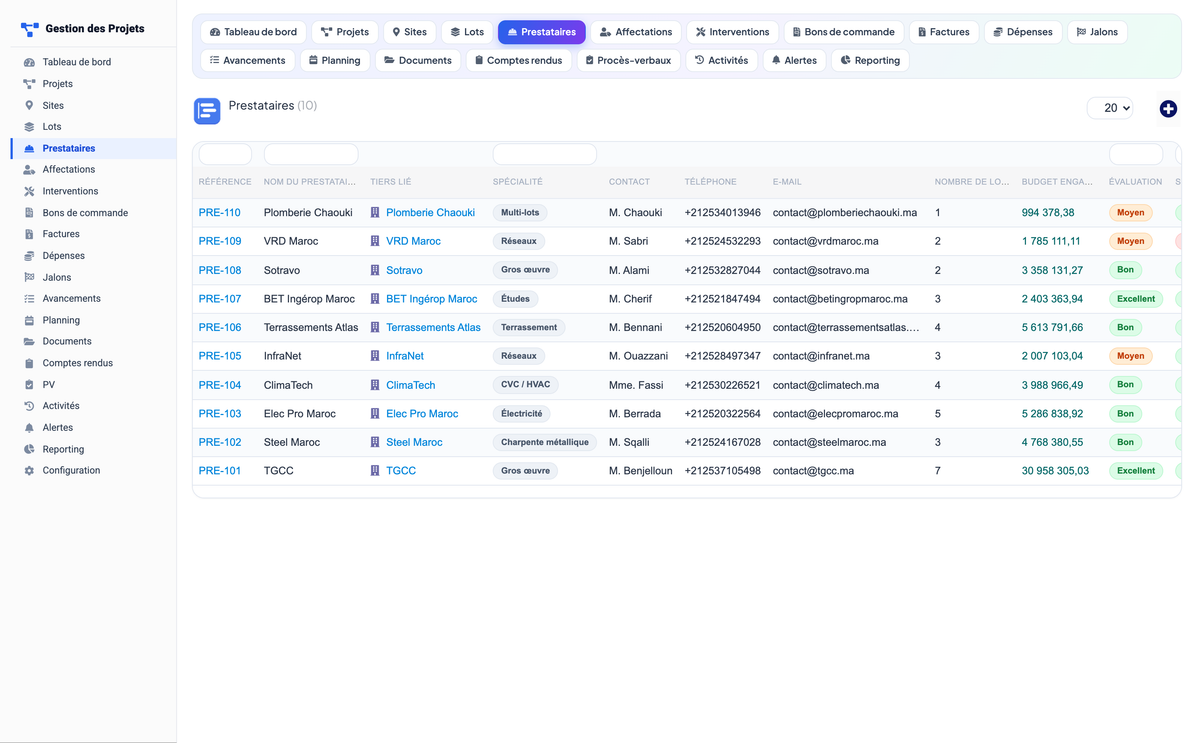Click the Excellent badge in BET Ingérop row
The width and height of the screenshot is (1200, 743).
pyautogui.click(x=1136, y=299)
